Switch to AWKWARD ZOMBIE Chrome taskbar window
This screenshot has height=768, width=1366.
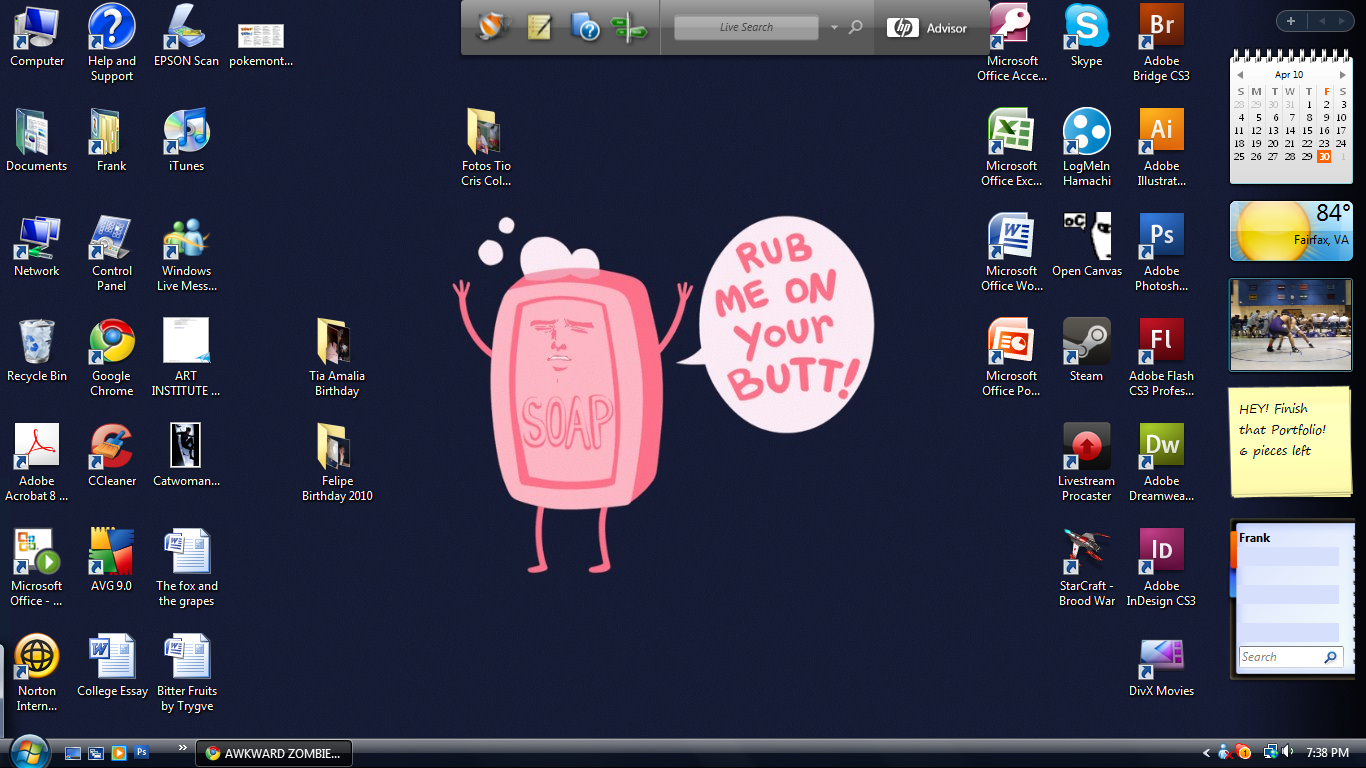(x=274, y=753)
